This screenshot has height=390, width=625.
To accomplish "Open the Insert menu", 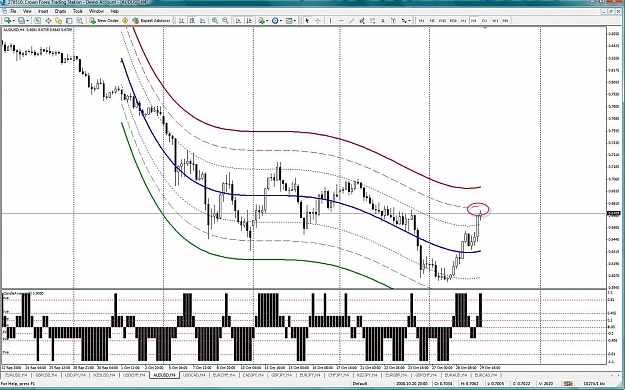I will point(43,11).
